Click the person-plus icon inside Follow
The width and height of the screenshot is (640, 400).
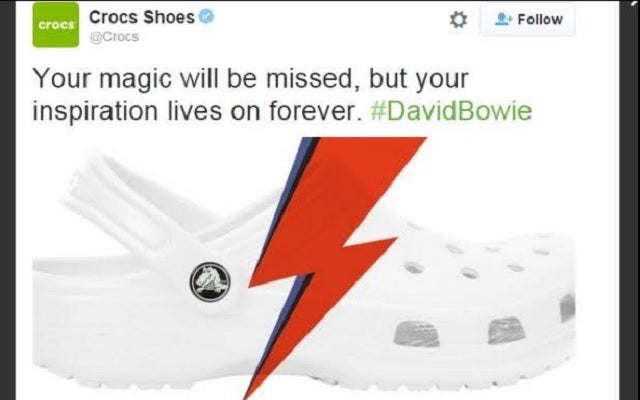(503, 19)
